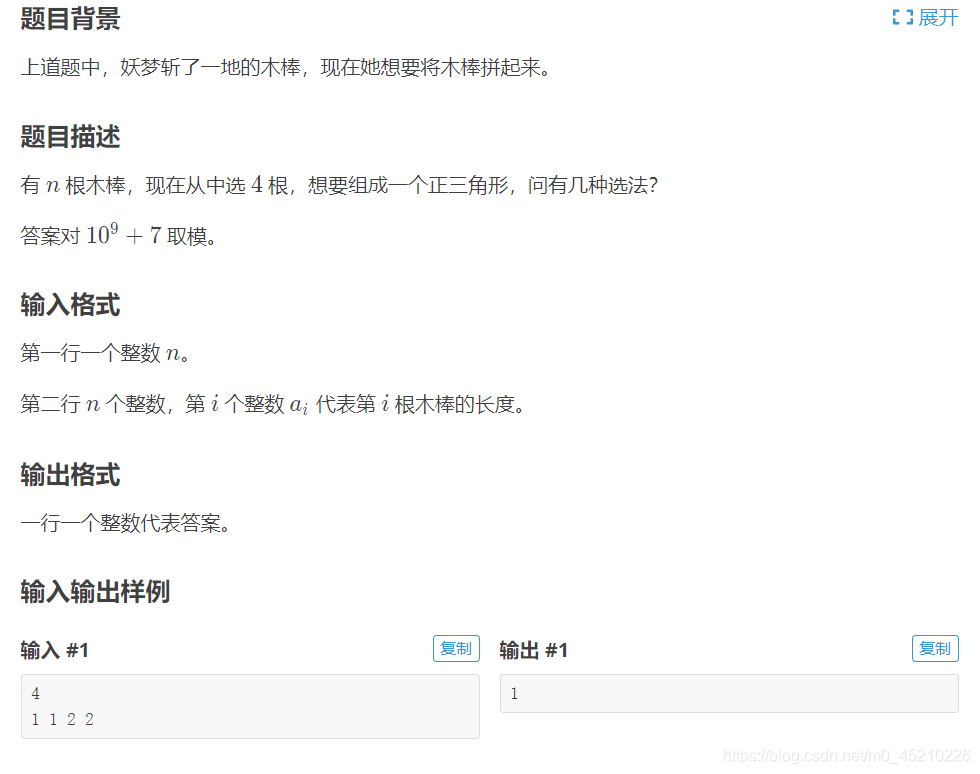Viewport: 980px width, 774px height.
Task: Click the 输出 #1 label
Action: 534,650
